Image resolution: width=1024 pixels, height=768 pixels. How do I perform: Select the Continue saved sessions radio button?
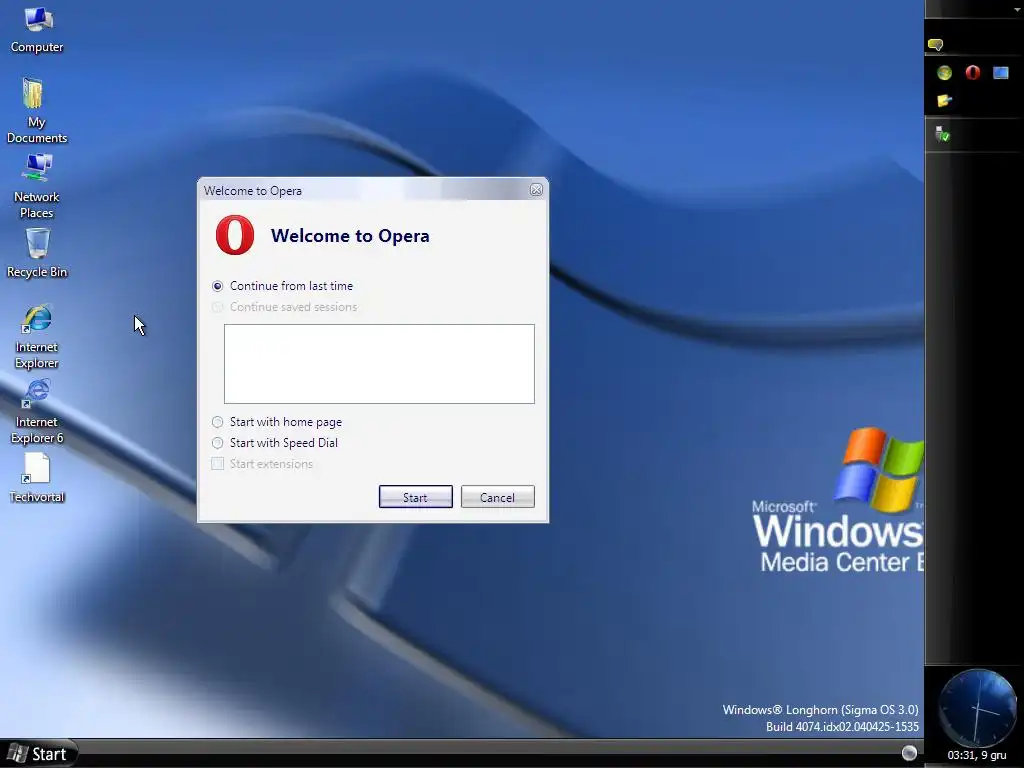(217, 307)
